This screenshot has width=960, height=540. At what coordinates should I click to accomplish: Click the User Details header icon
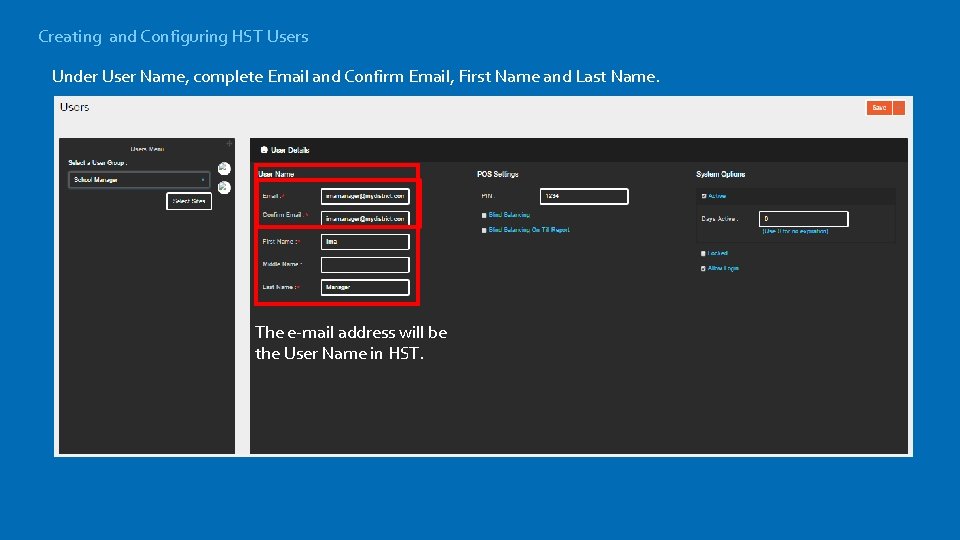click(x=264, y=150)
